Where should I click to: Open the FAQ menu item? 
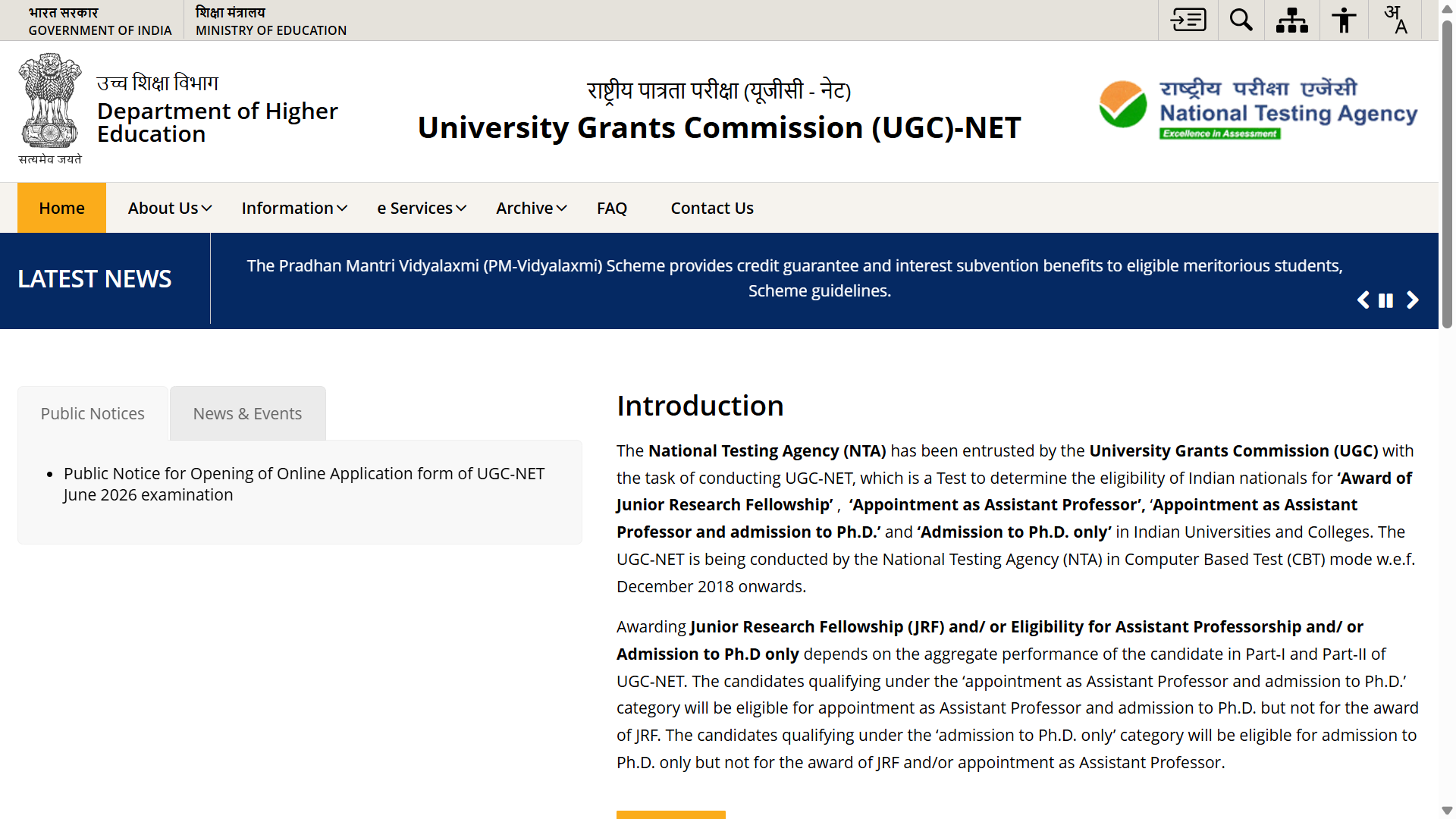pyautogui.click(x=612, y=208)
